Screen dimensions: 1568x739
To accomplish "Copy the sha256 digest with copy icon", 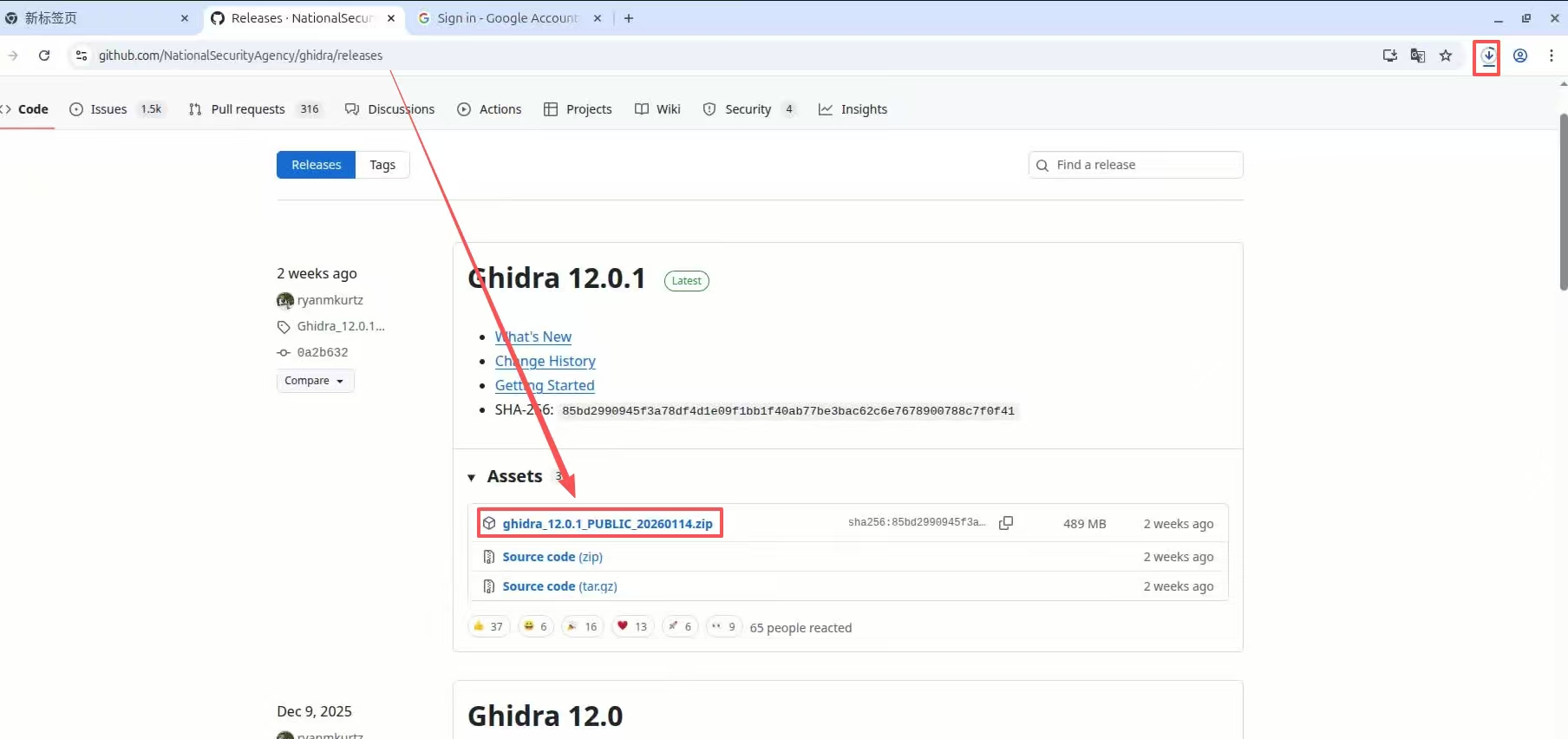I will tap(1006, 523).
